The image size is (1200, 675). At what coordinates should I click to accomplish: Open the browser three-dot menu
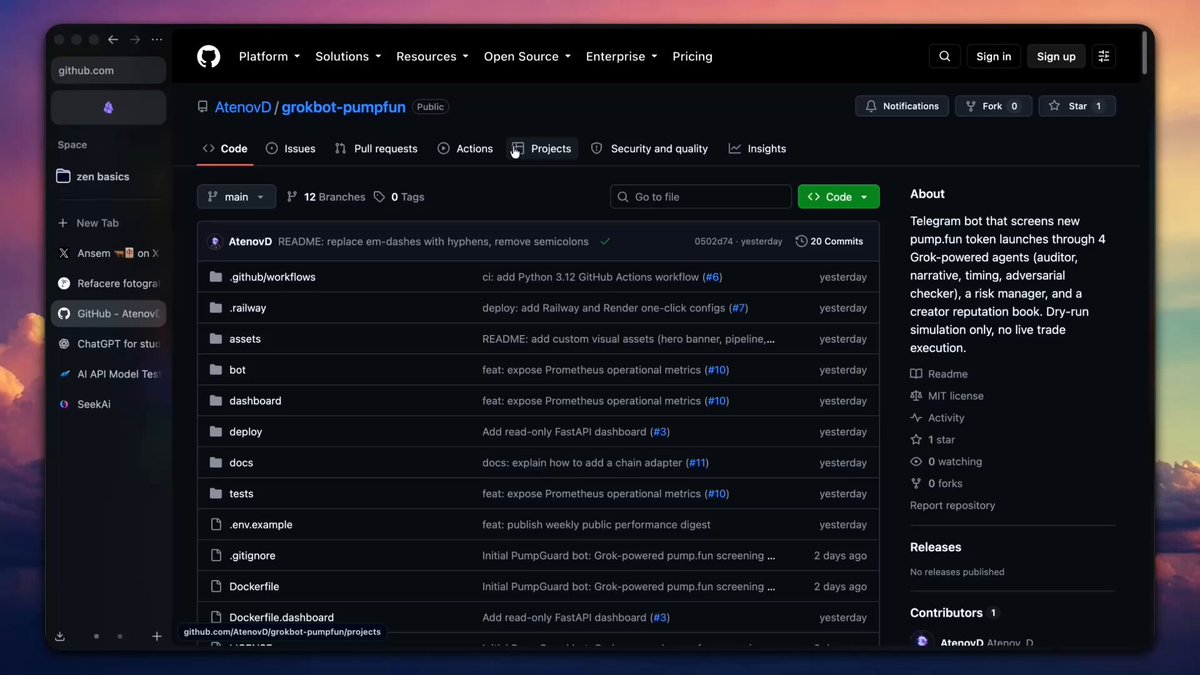click(x=157, y=40)
